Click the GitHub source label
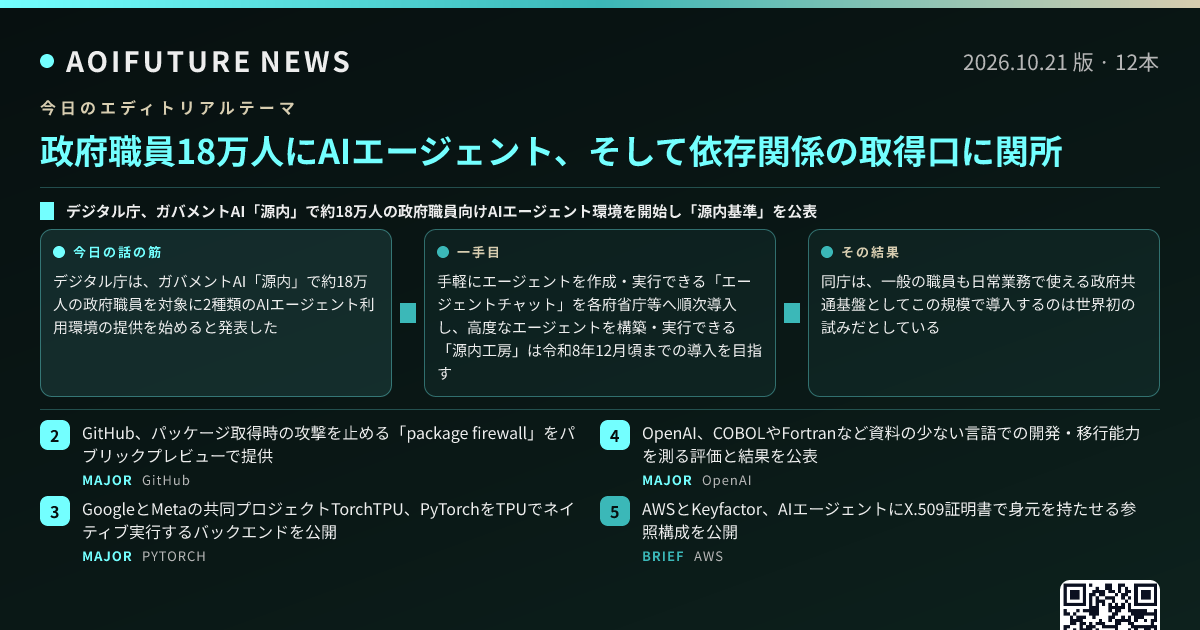Screen dimensions: 1200x630 166,480
